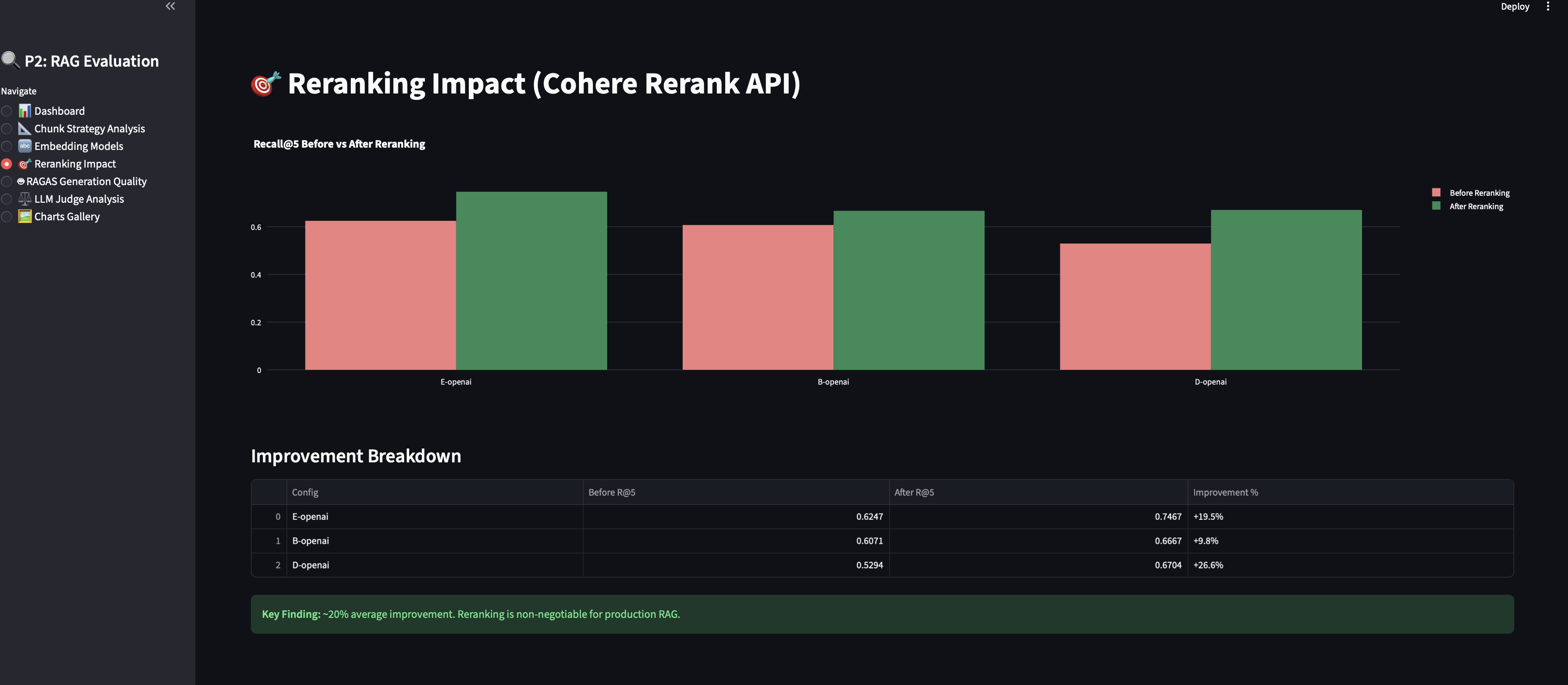Select the Dashboard radio option
The image size is (1568, 685).
pos(6,111)
